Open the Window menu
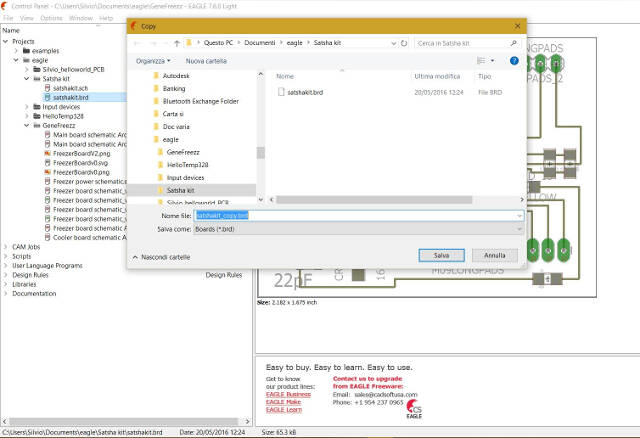 pos(81,18)
